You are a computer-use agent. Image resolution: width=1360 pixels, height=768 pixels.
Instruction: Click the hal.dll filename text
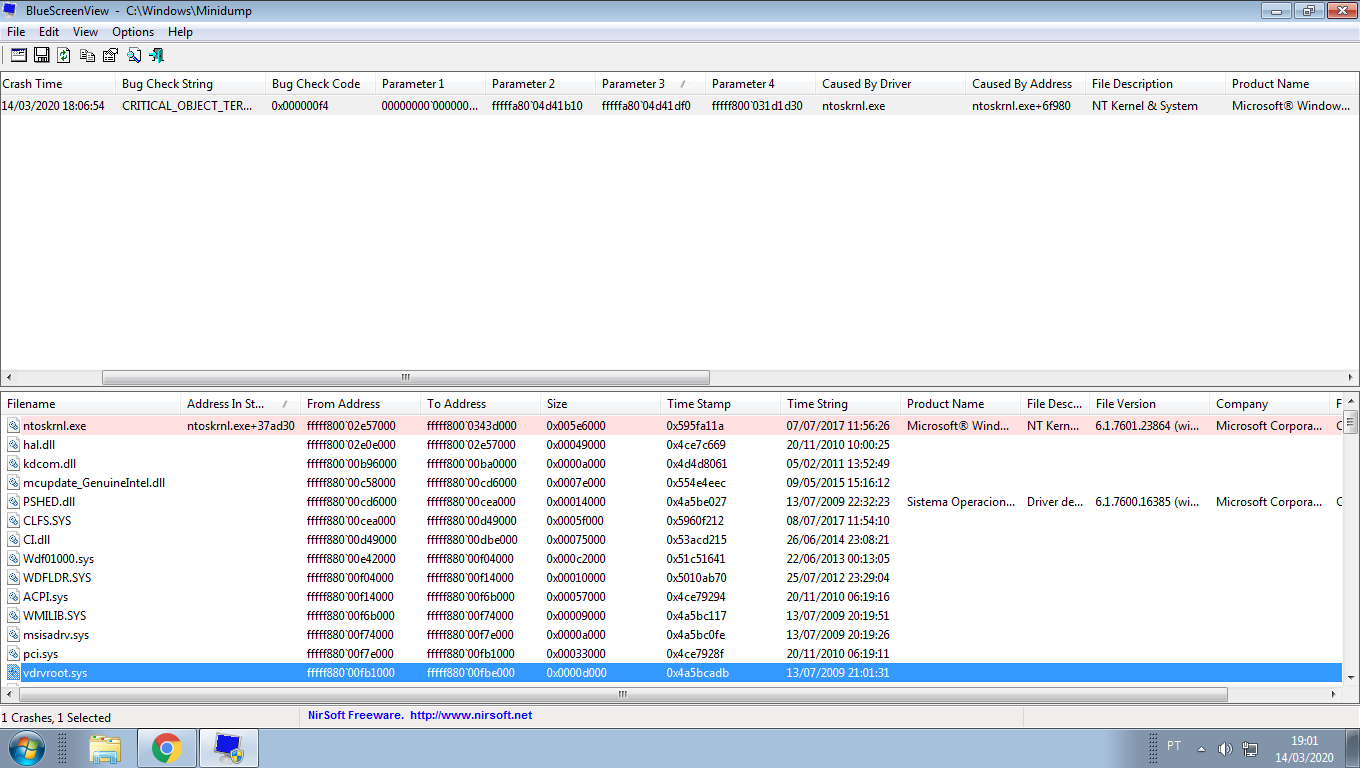pyautogui.click(x=39, y=445)
